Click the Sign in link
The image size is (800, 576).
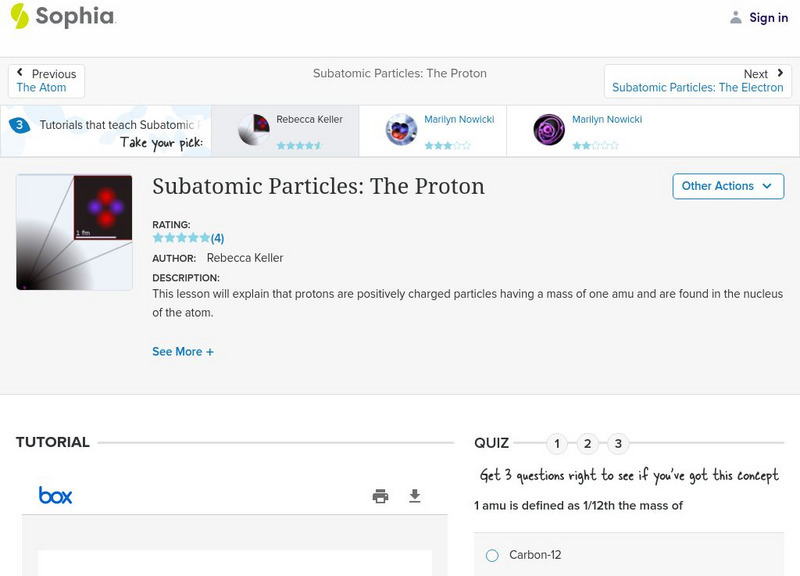[768, 17]
